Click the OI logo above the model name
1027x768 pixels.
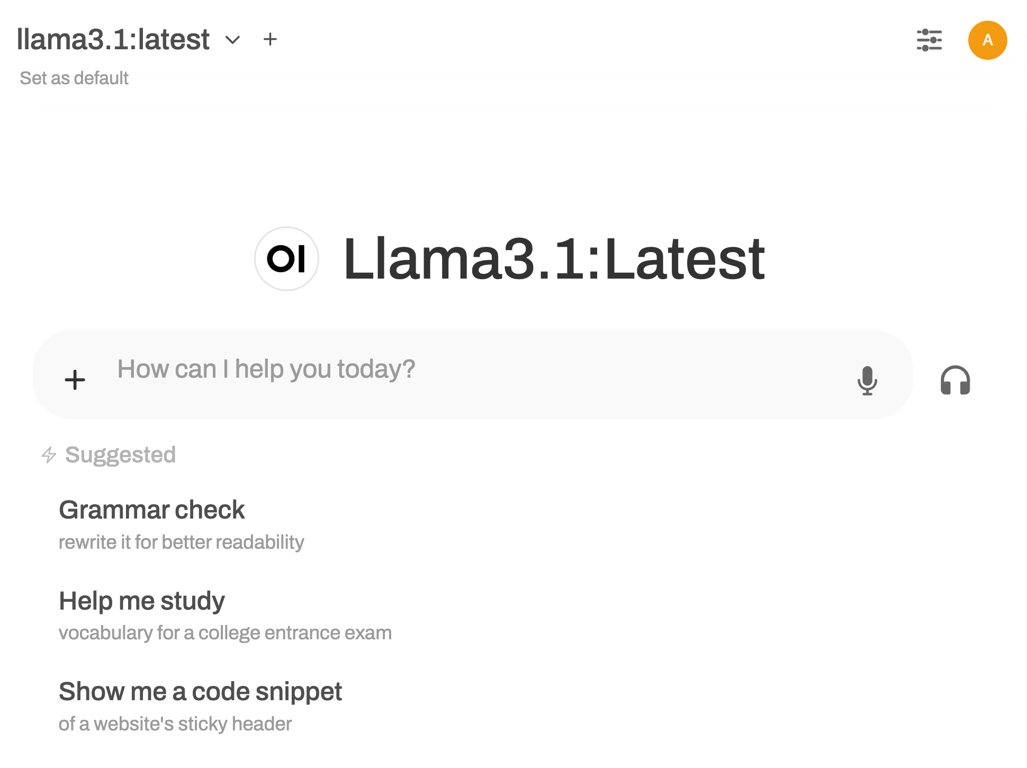coord(286,258)
